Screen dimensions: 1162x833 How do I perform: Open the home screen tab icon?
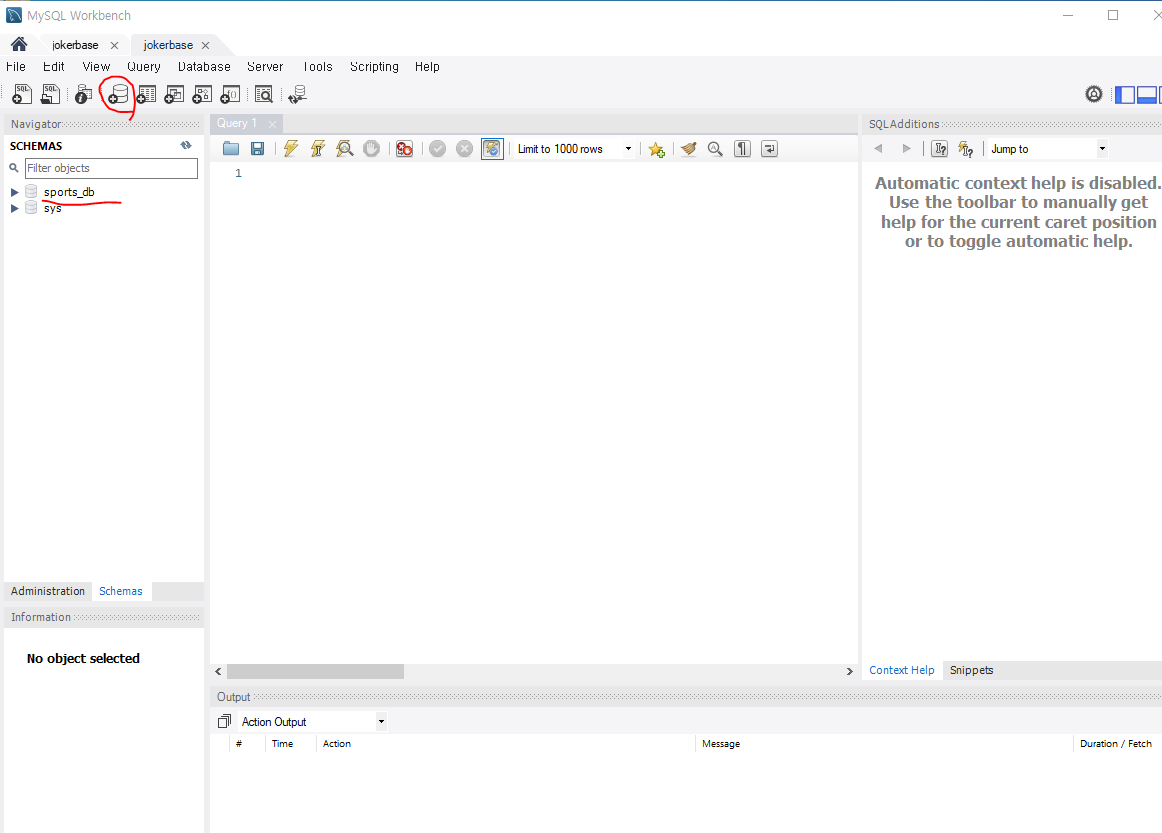19,44
